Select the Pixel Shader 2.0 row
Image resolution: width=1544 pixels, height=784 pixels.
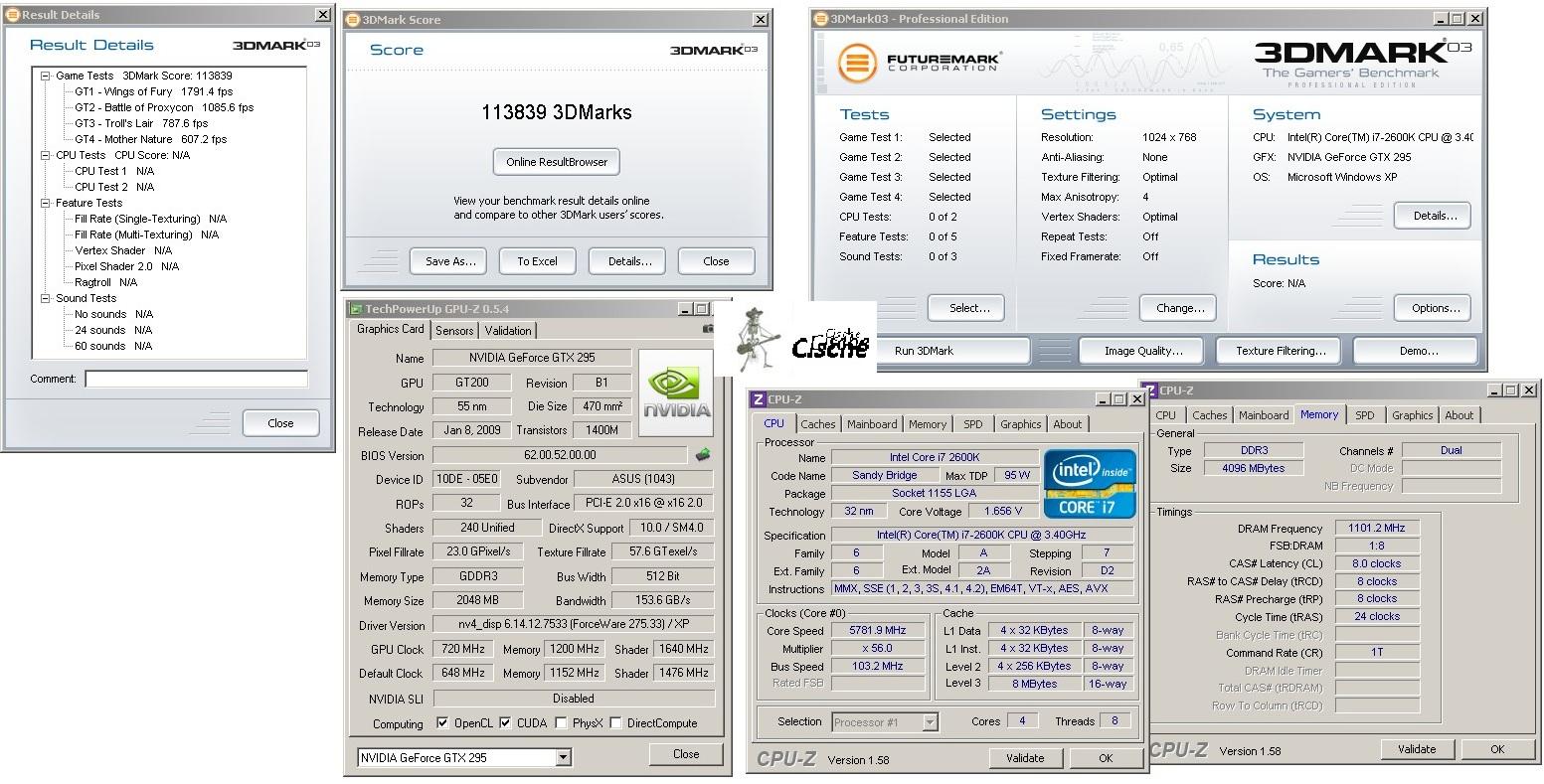126,266
